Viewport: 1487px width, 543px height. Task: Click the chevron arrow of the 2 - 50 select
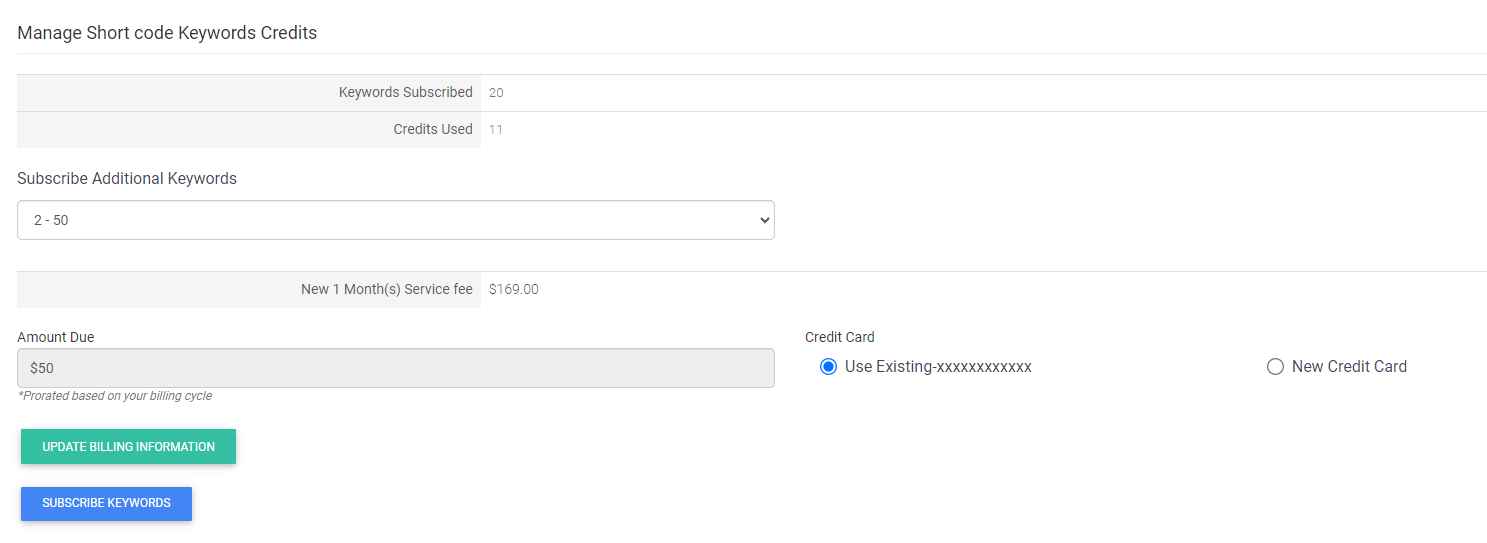[x=765, y=220]
